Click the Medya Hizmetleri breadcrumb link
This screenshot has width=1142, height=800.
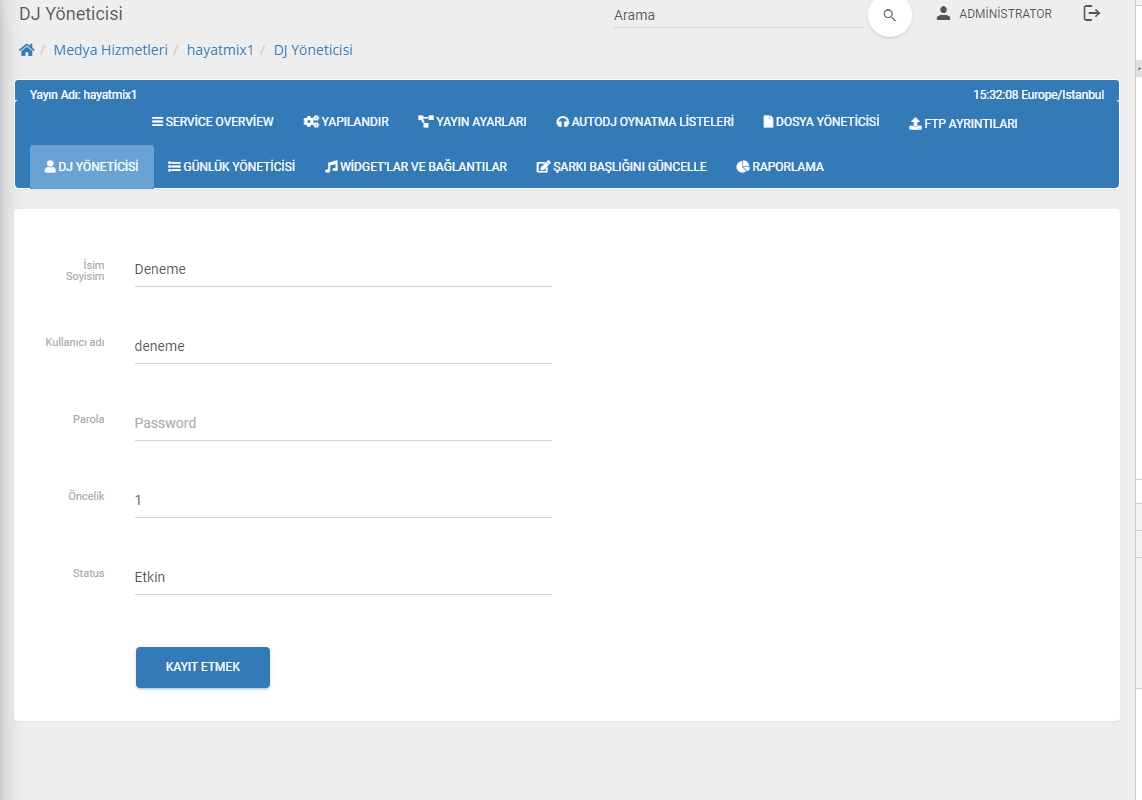[x=111, y=50]
